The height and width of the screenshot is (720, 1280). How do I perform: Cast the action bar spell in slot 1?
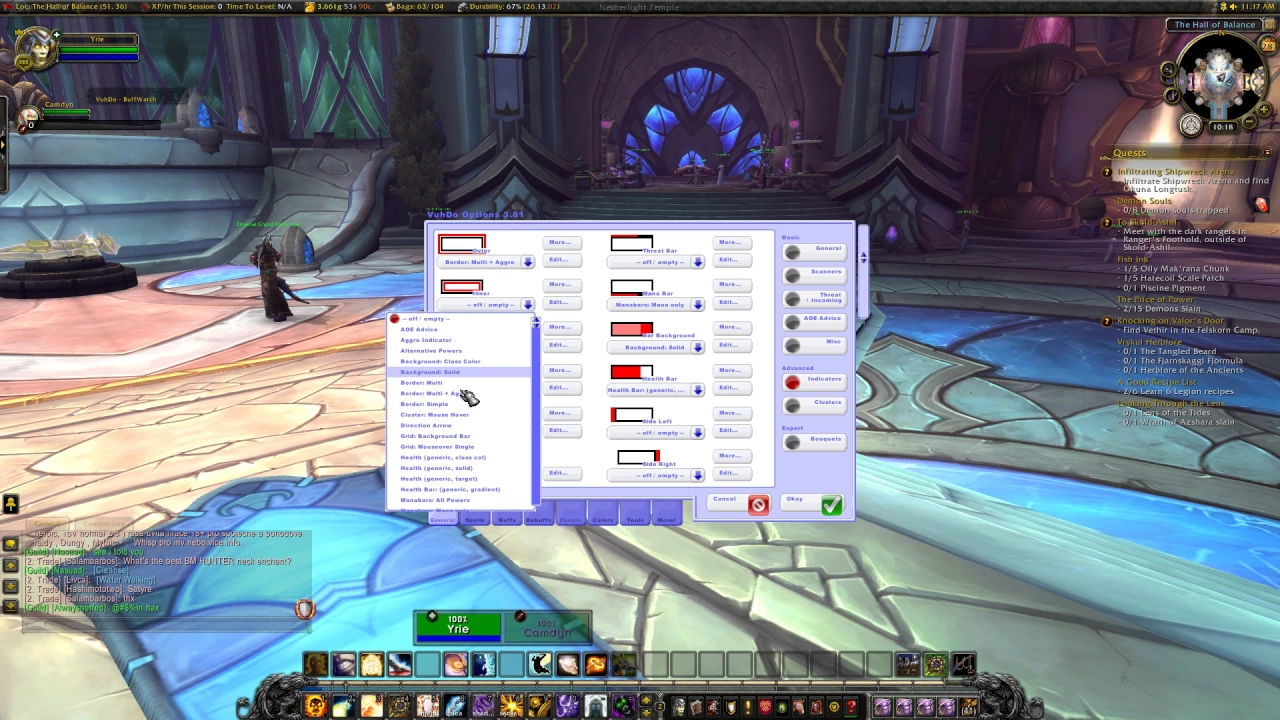[315, 707]
